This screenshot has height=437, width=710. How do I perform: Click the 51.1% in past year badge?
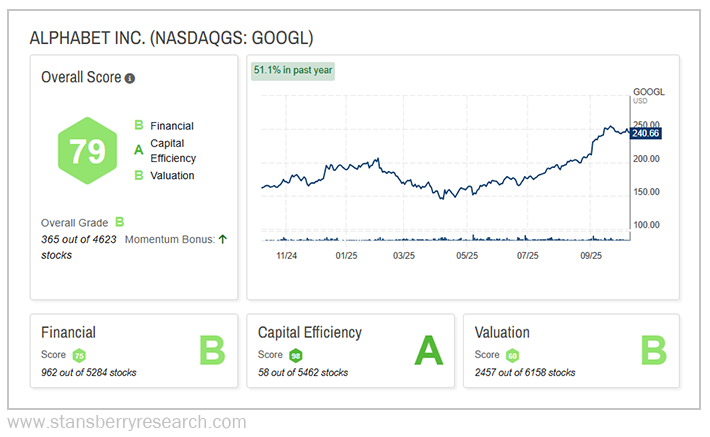tap(293, 70)
